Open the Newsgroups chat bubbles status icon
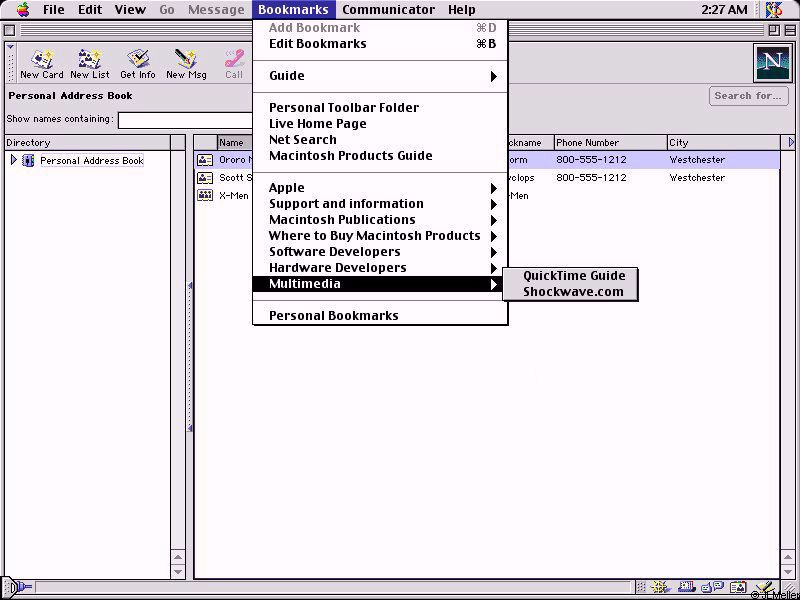Image resolution: width=800 pixels, height=600 pixels. (713, 588)
